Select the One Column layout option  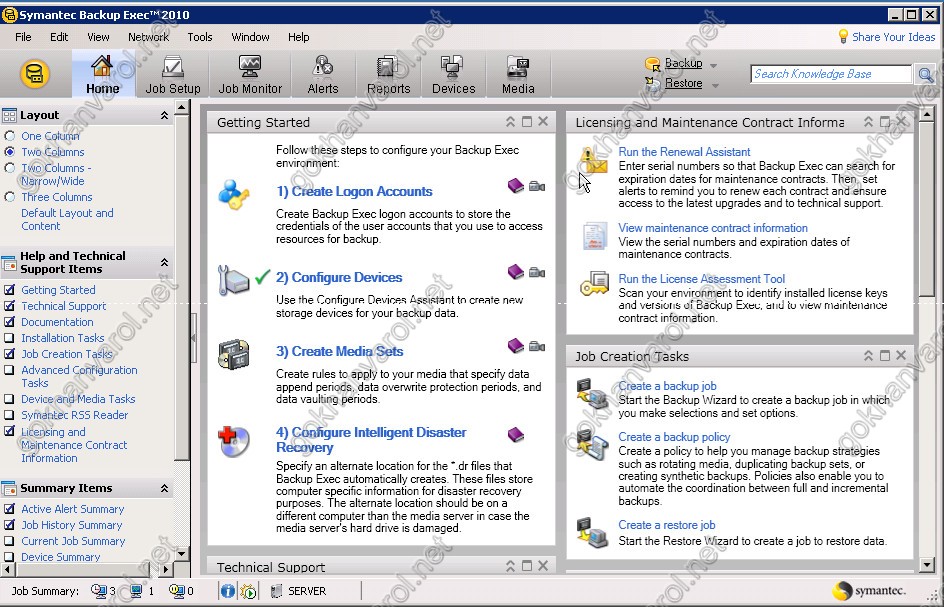click(10, 136)
